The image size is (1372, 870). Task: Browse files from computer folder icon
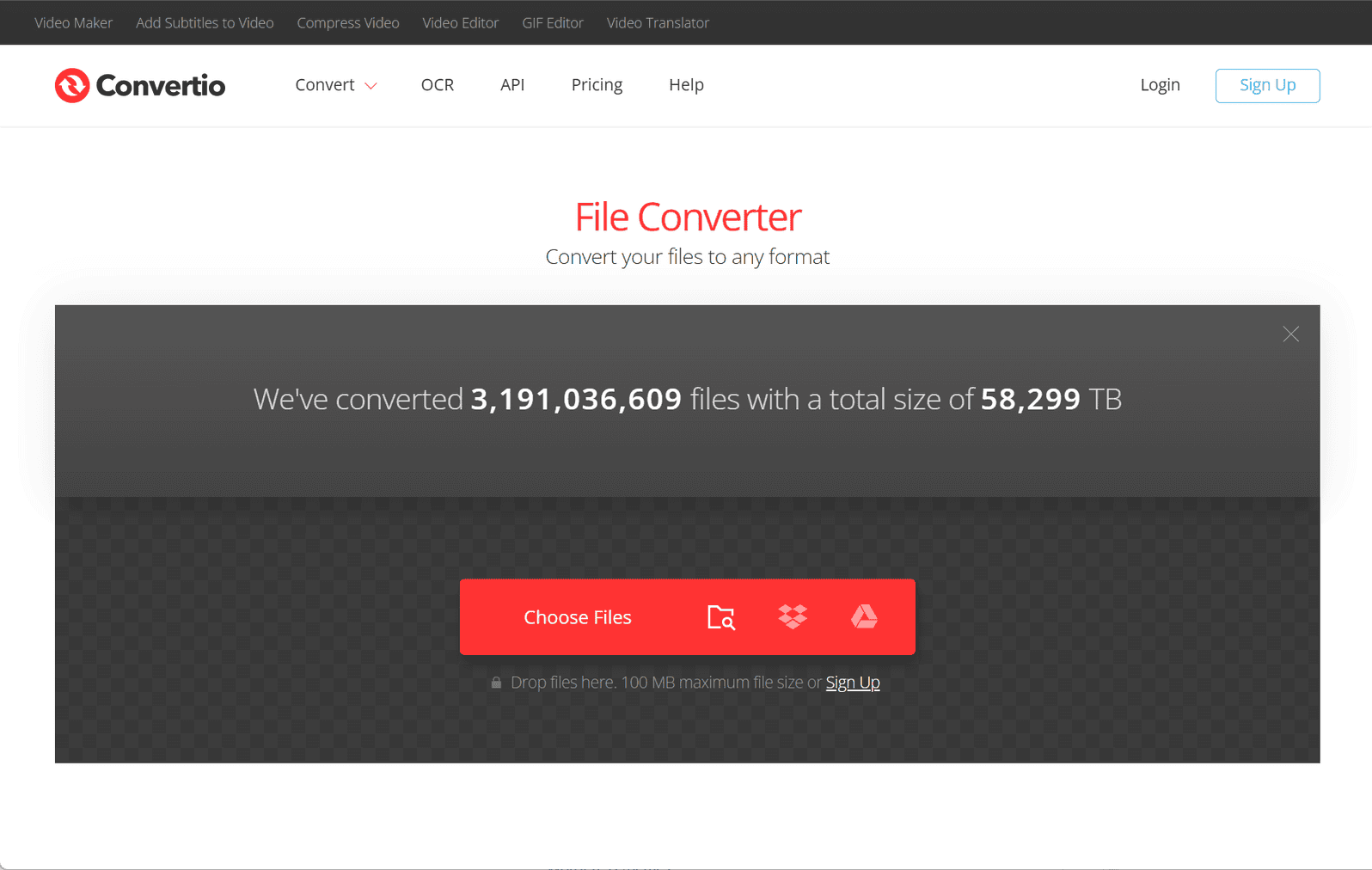(721, 617)
